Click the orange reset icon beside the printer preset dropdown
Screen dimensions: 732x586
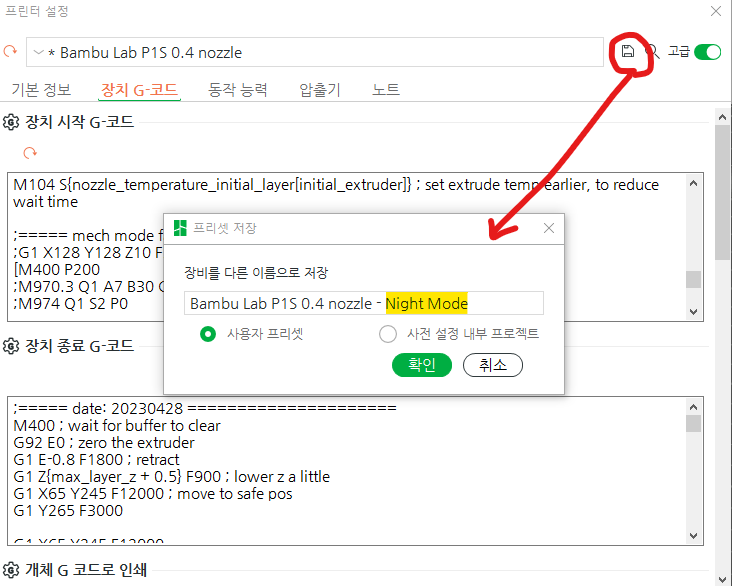click(x=10, y=51)
